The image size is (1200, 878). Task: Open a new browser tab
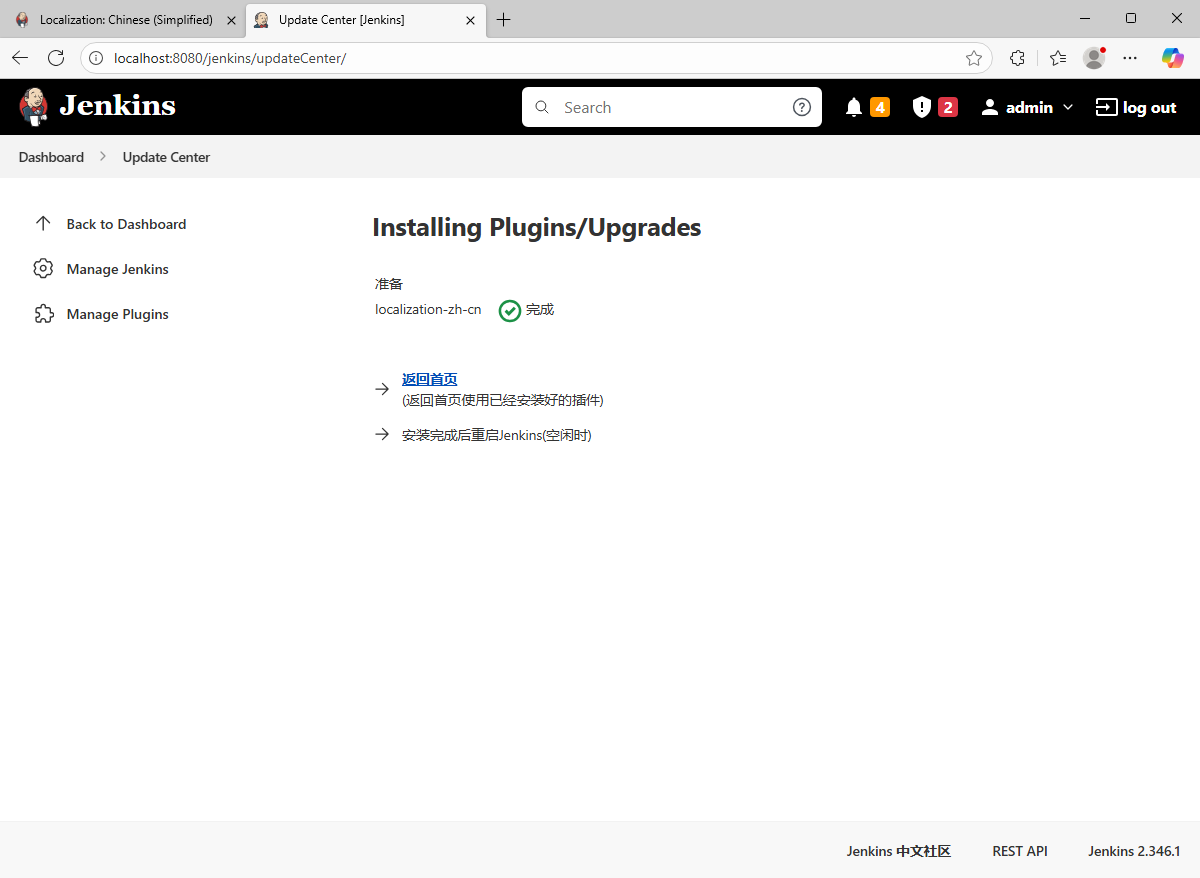pos(504,20)
